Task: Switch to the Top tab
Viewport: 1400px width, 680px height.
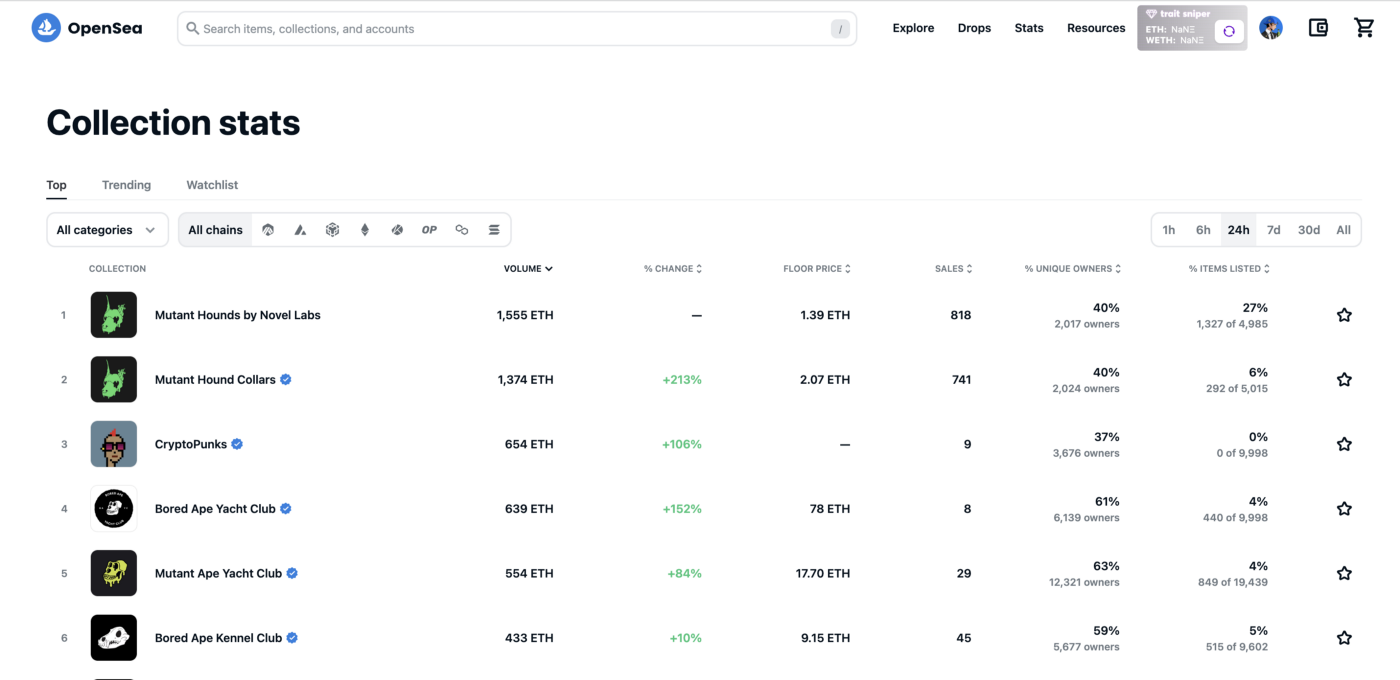Action: click(56, 185)
